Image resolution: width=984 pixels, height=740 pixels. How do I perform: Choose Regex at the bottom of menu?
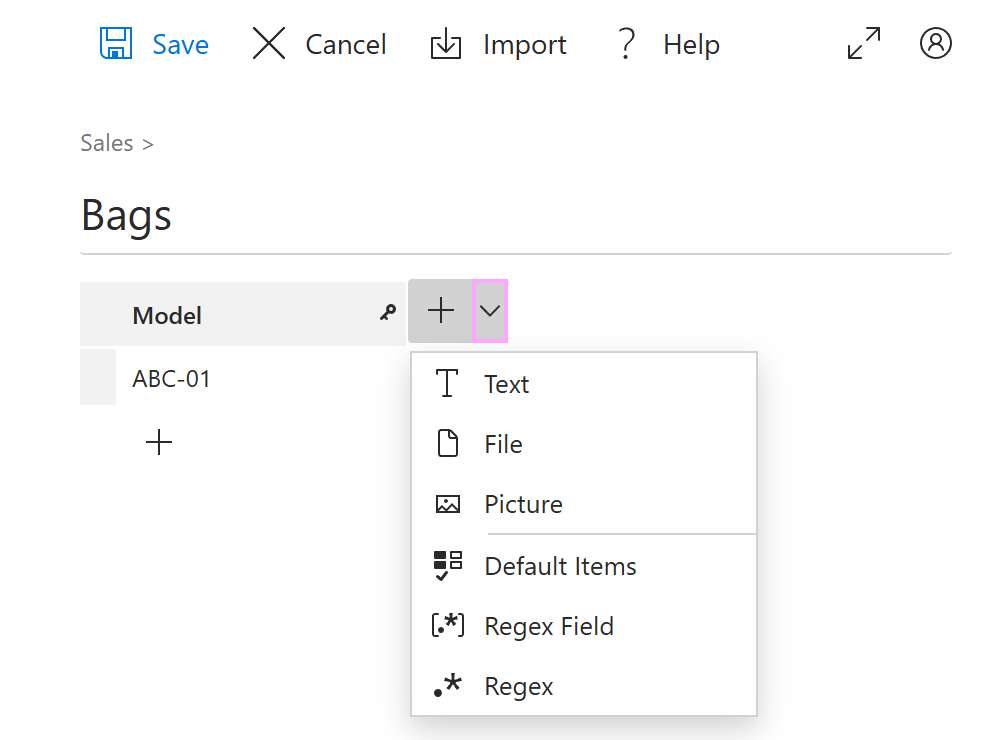click(518, 686)
